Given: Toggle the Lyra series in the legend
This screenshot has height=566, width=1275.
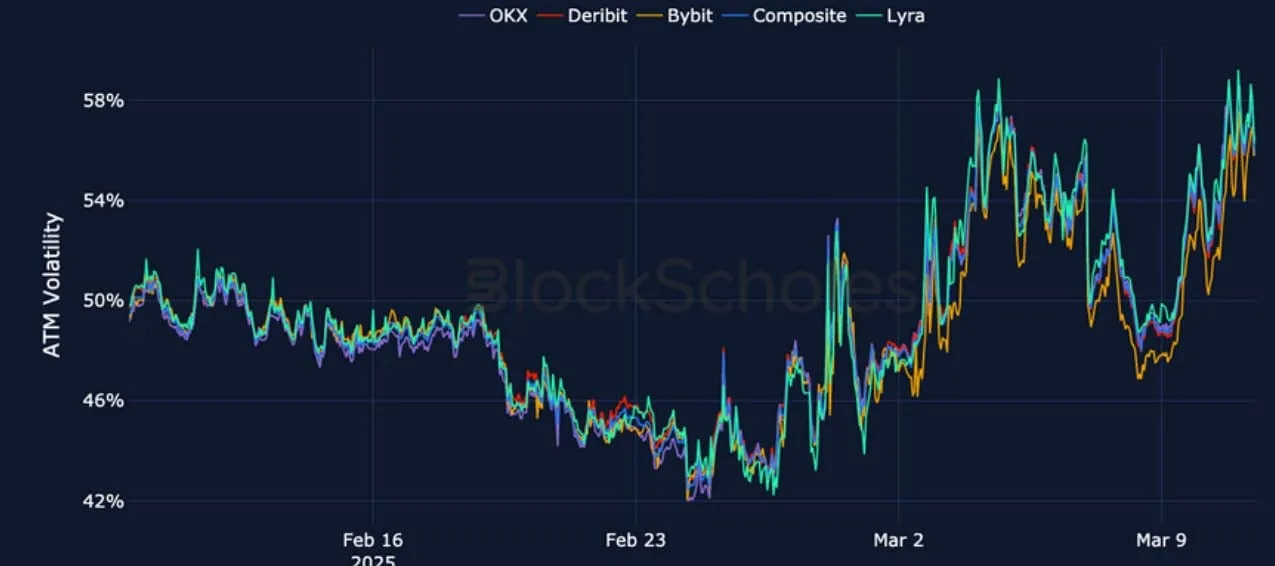Looking at the screenshot, I should pos(889,16).
